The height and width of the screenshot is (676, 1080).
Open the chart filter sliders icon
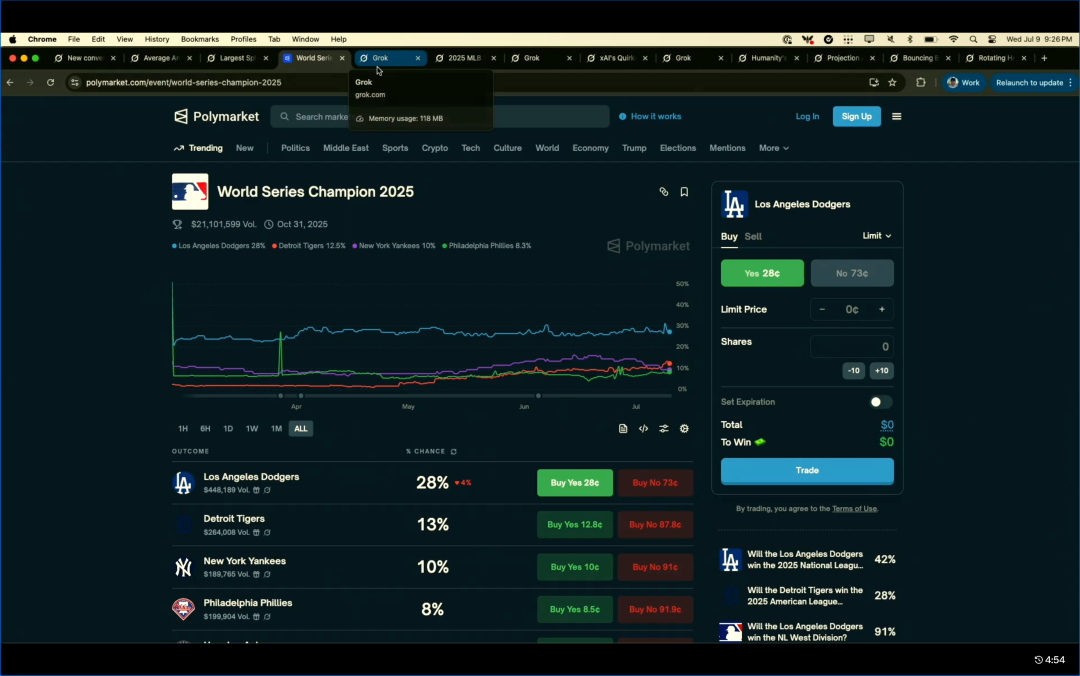pyautogui.click(x=663, y=429)
